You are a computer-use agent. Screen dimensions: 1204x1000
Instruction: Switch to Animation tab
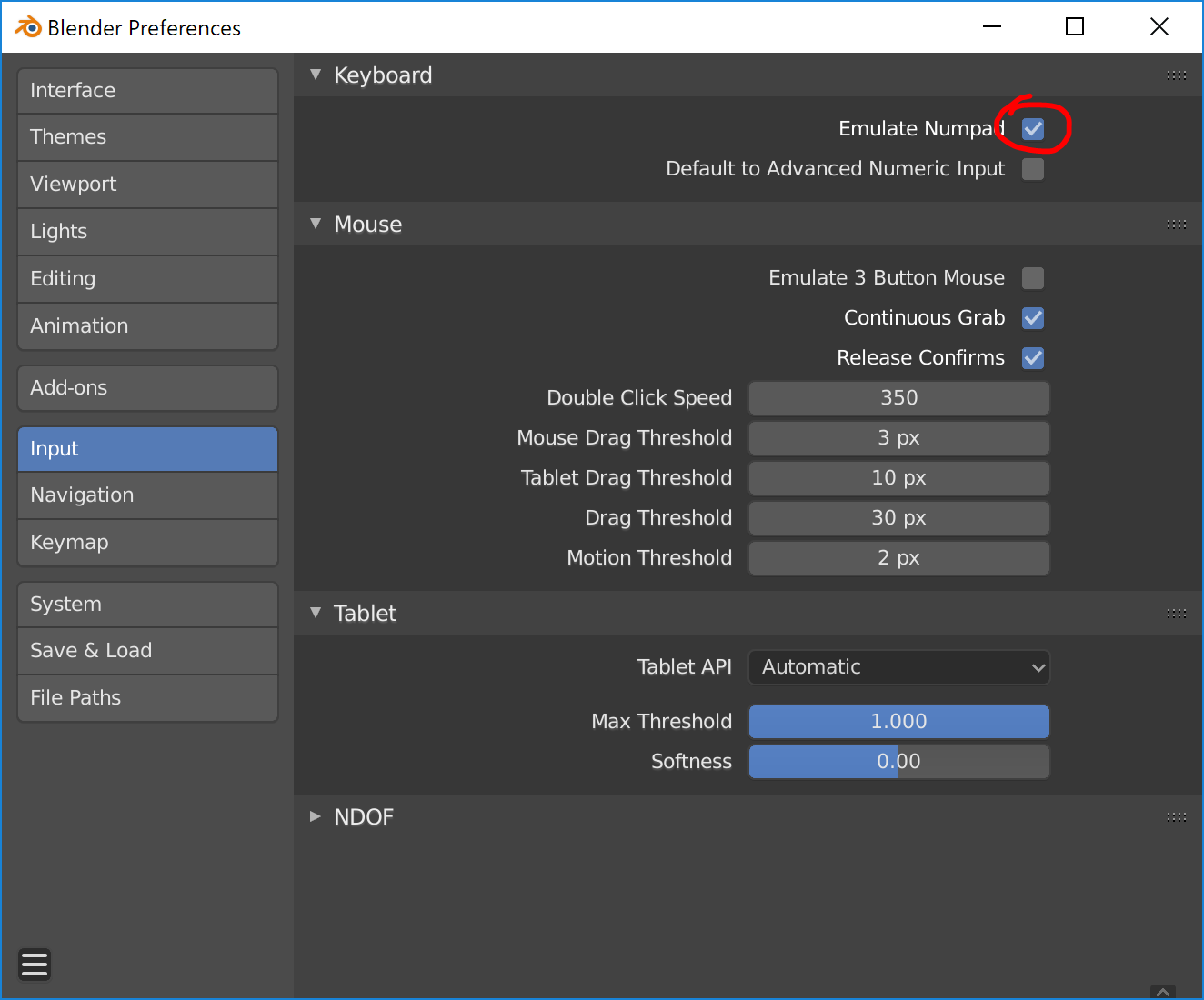(x=147, y=326)
